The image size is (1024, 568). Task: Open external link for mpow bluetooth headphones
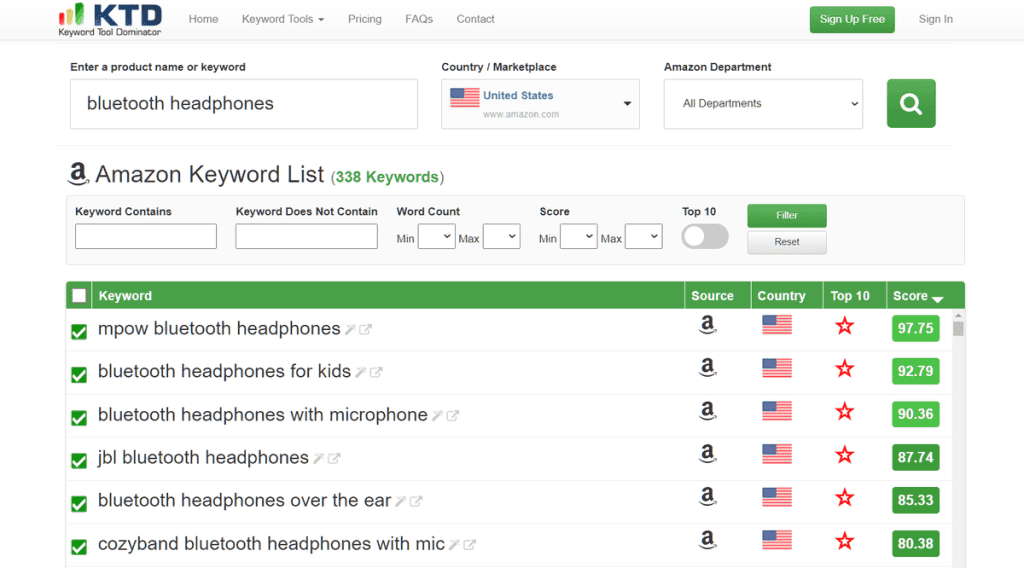tap(366, 330)
